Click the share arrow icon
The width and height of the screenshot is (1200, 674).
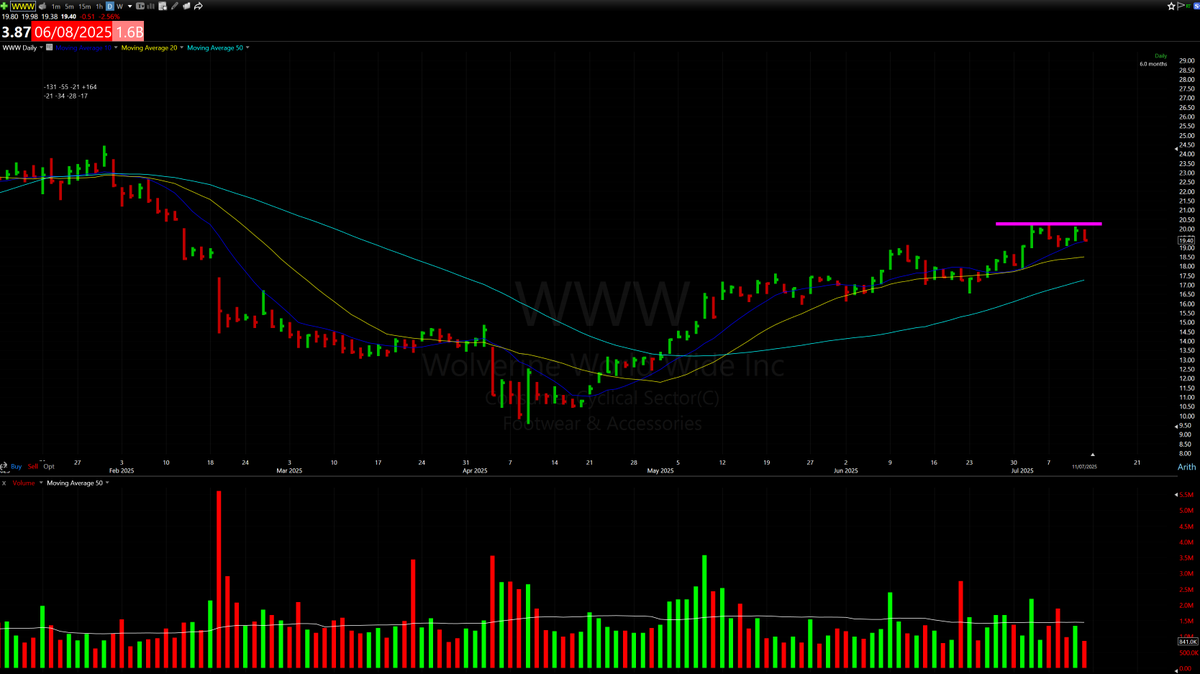[x=198, y=6]
